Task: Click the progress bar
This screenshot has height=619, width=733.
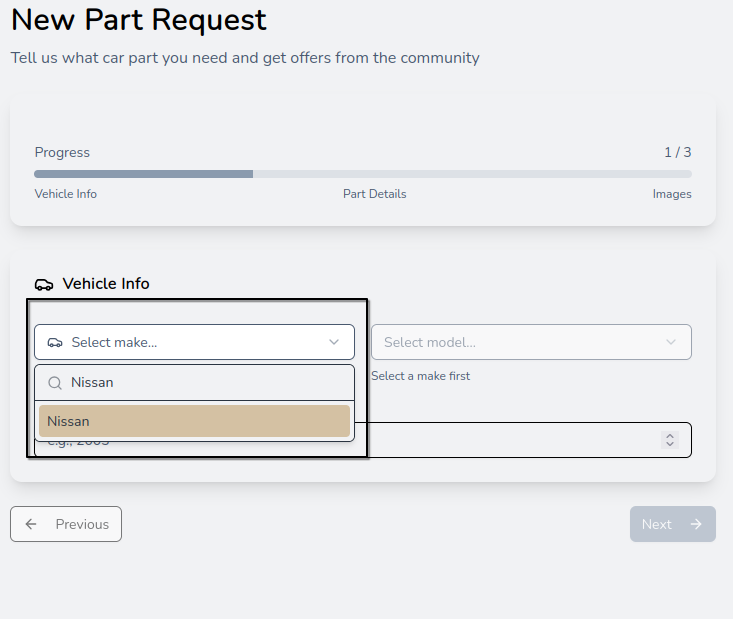Action: (363, 174)
